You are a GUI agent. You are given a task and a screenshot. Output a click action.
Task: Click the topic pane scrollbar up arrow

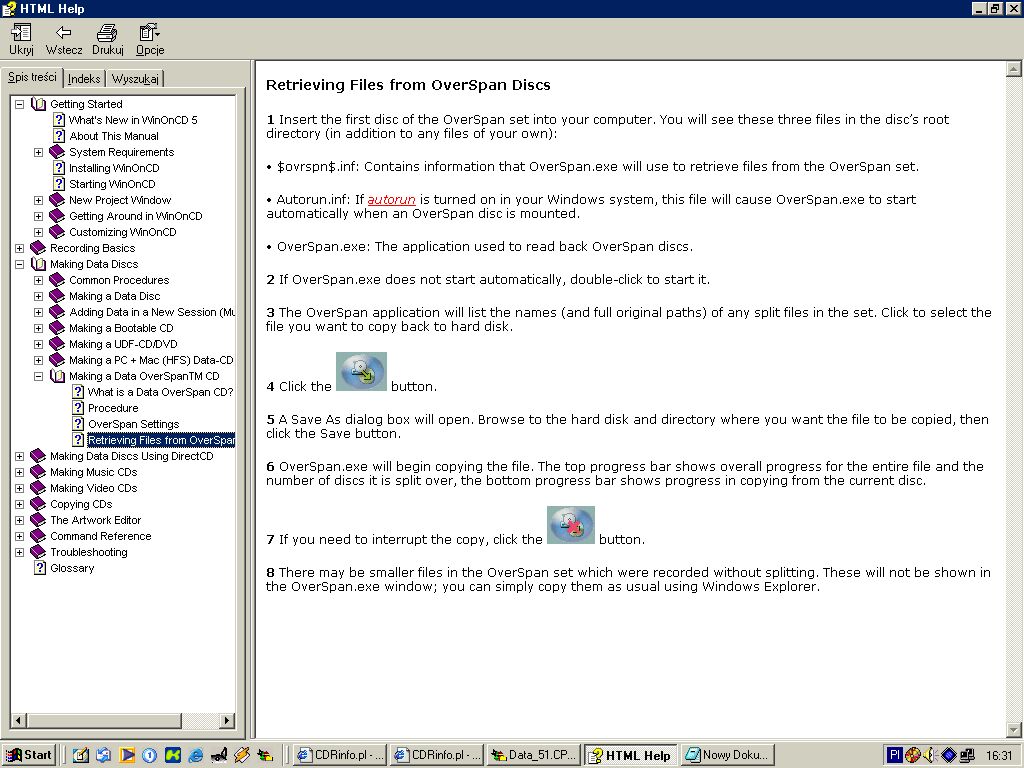tap(1014, 69)
